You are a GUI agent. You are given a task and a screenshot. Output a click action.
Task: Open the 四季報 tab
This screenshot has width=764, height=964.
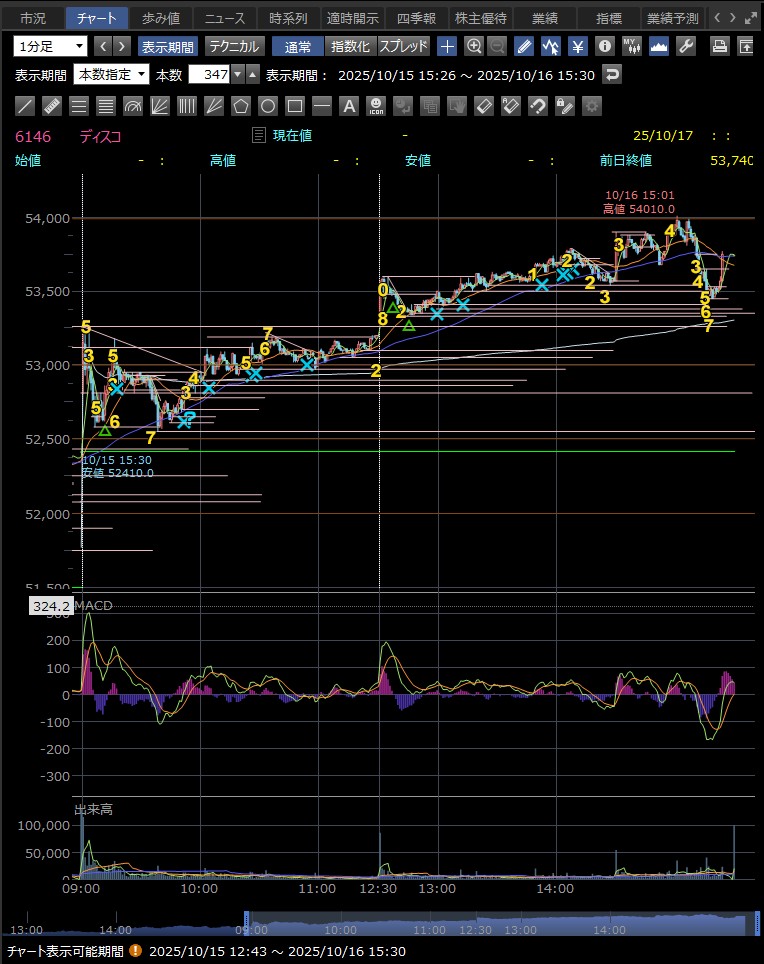click(x=415, y=18)
